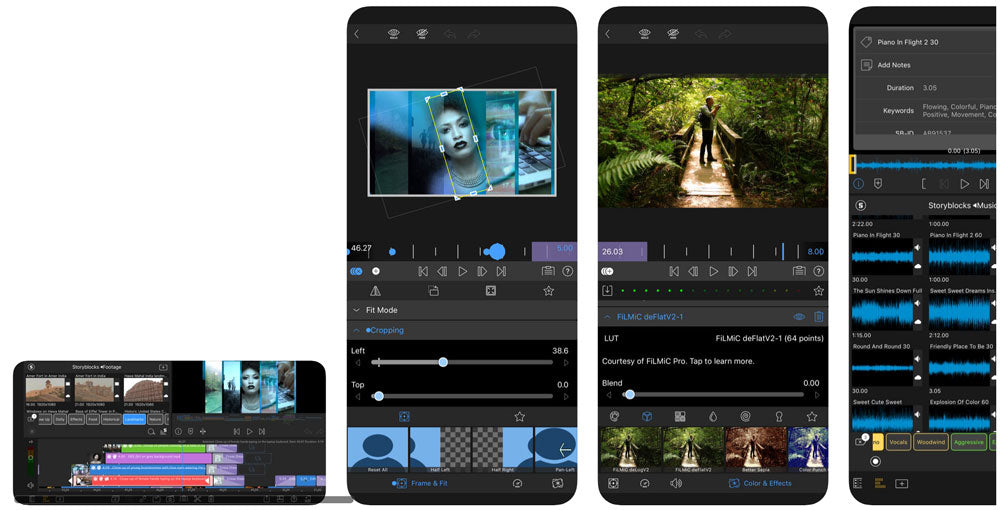The width and height of the screenshot is (1000, 510).
Task: Switch to the flip tab with triangle icon
Action: [376, 291]
